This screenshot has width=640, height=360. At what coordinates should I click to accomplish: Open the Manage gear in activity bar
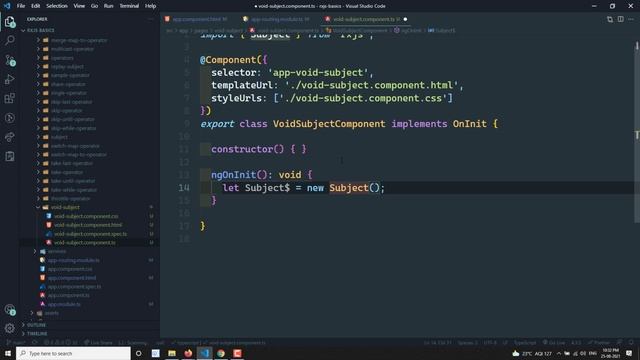(x=10, y=328)
